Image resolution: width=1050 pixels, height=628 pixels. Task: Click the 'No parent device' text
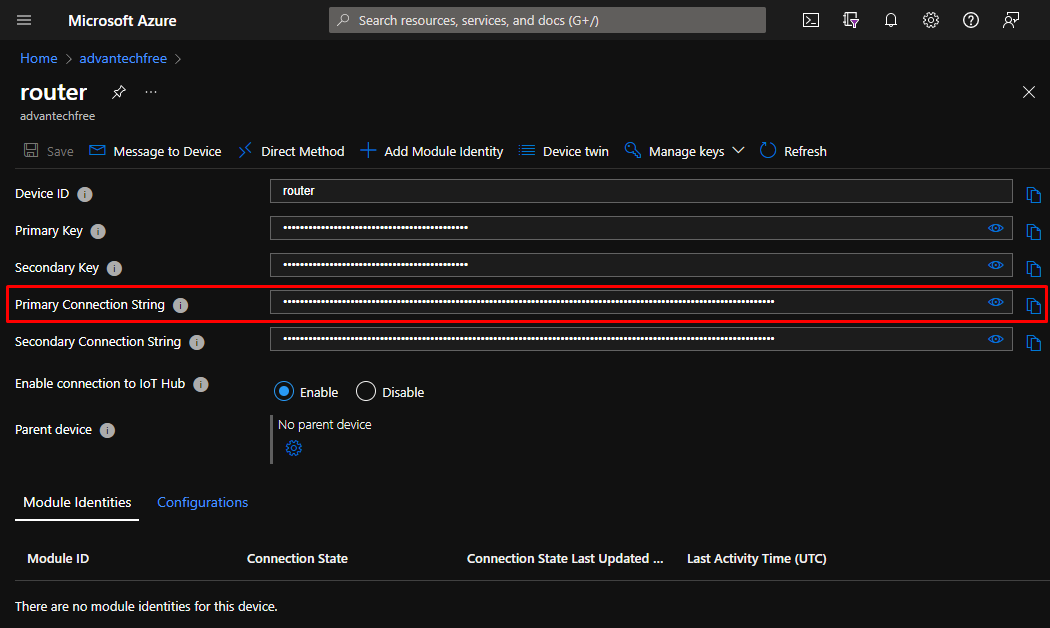[325, 424]
